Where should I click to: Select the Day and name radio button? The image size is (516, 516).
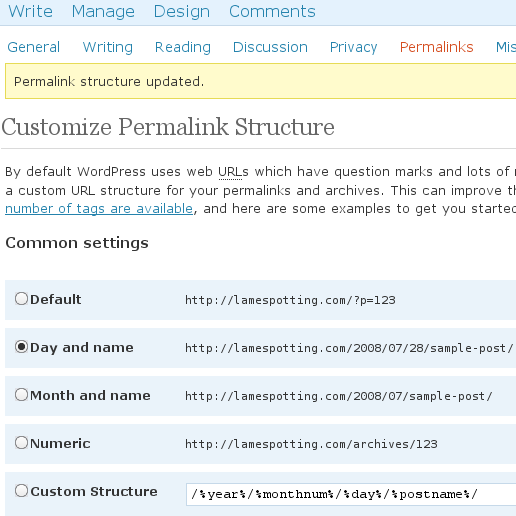coord(21,347)
